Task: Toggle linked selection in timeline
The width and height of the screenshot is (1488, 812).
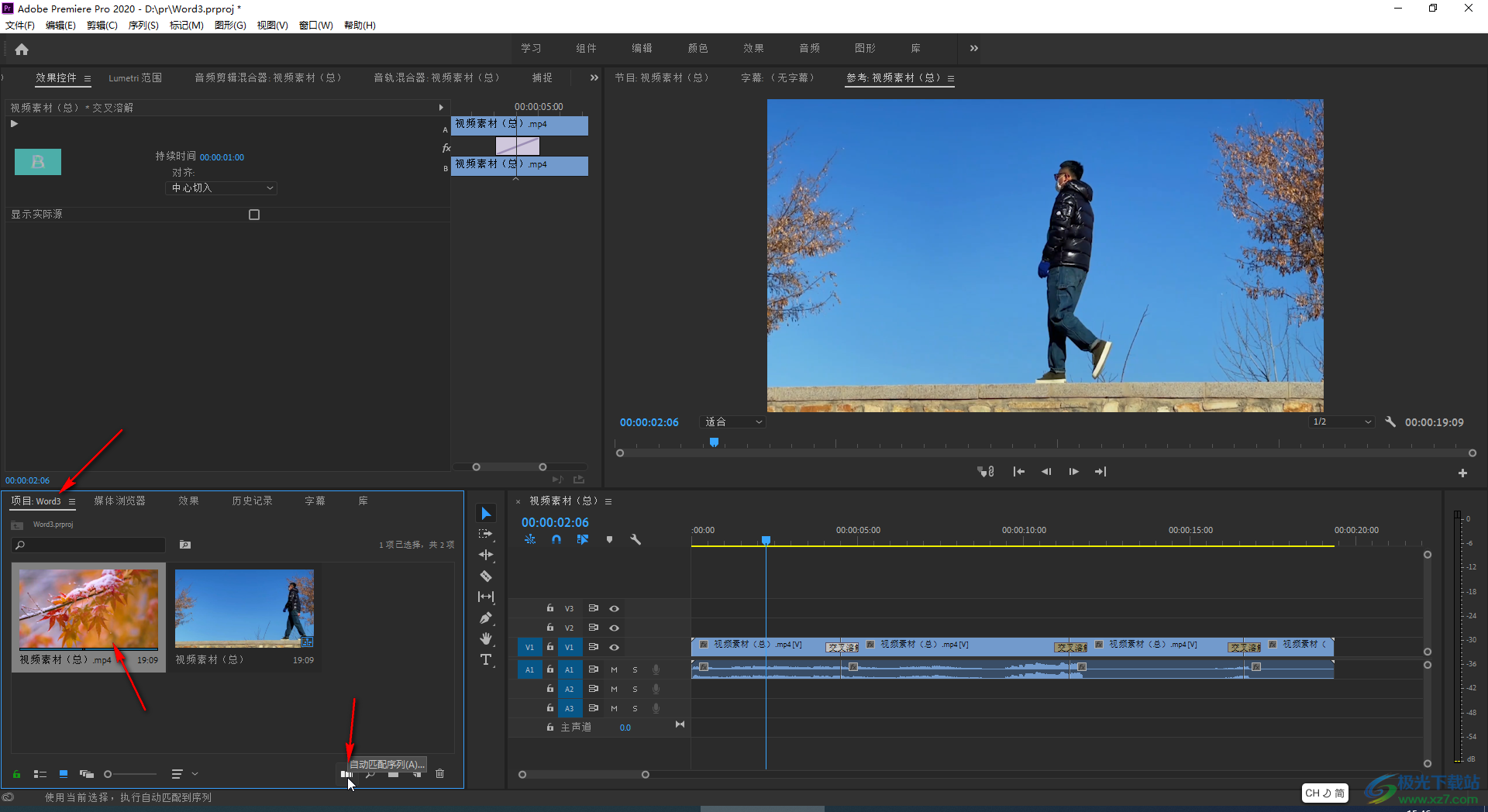Action: pyautogui.click(x=583, y=539)
